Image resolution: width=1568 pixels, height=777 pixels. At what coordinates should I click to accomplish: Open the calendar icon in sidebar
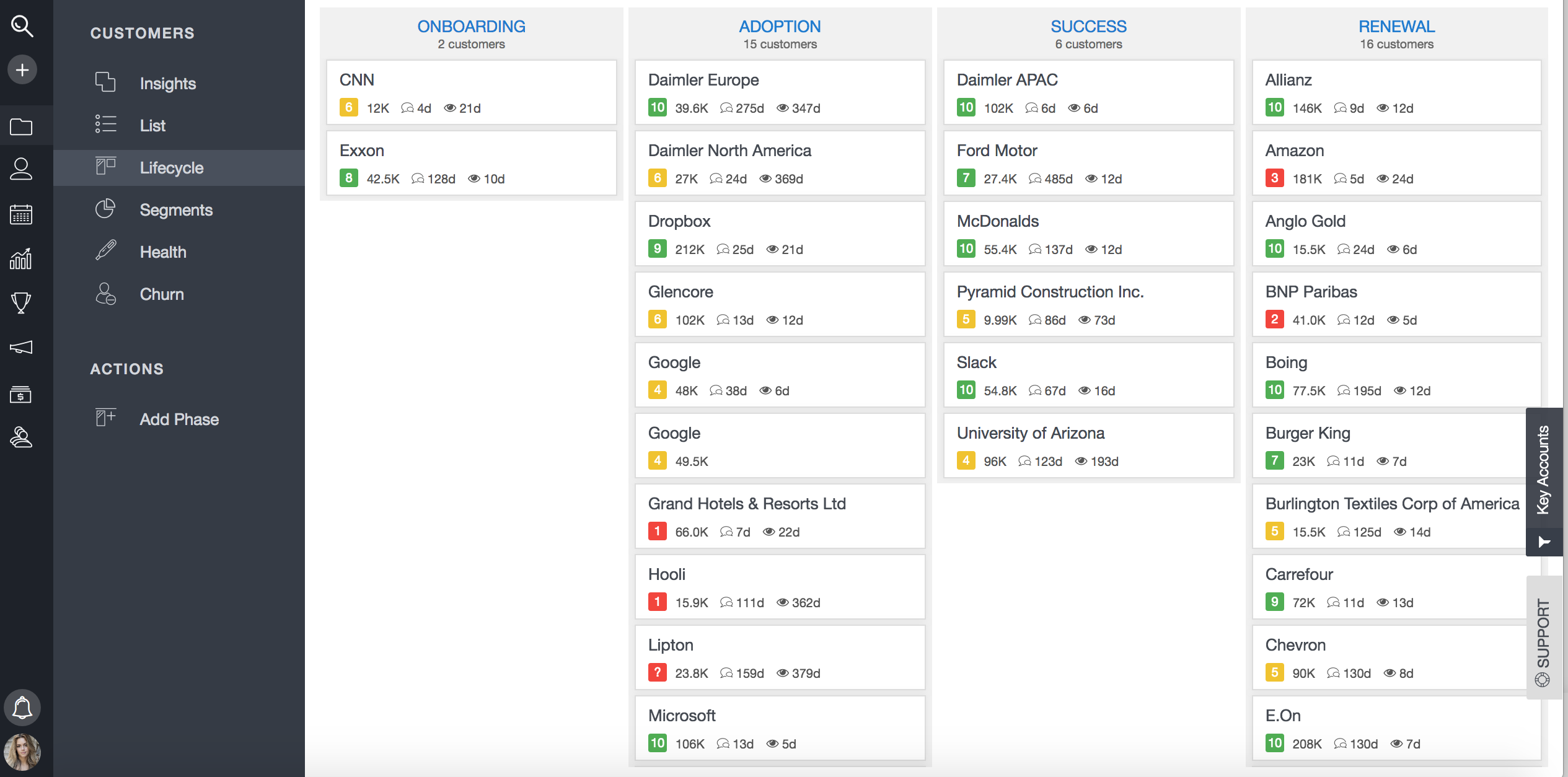tap(22, 214)
